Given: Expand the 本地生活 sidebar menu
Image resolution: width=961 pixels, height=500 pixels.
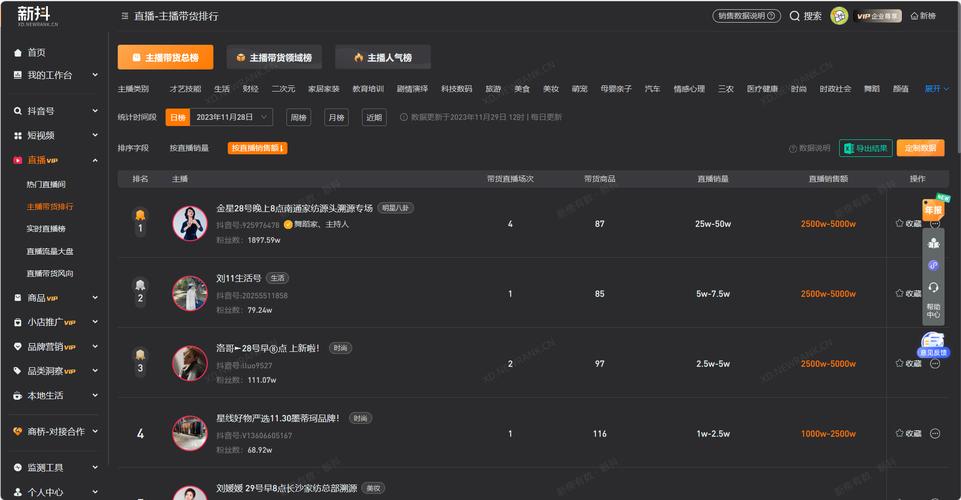Looking at the screenshot, I should (95, 395).
